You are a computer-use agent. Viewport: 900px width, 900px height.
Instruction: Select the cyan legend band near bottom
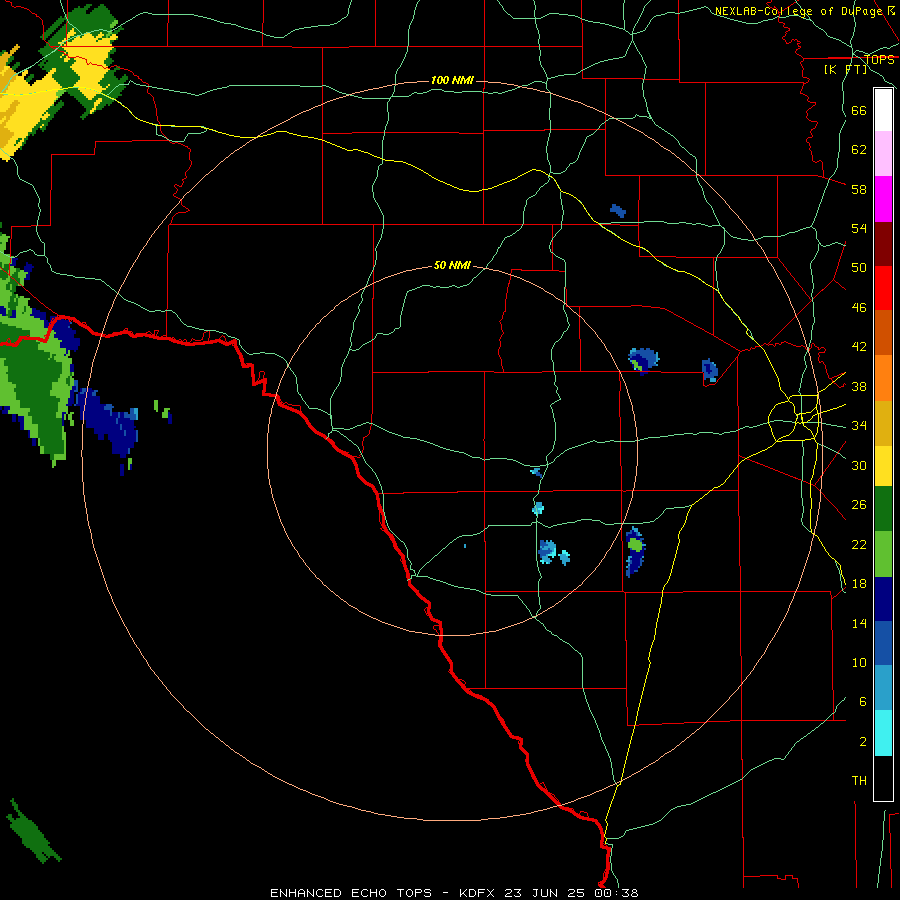click(x=883, y=733)
